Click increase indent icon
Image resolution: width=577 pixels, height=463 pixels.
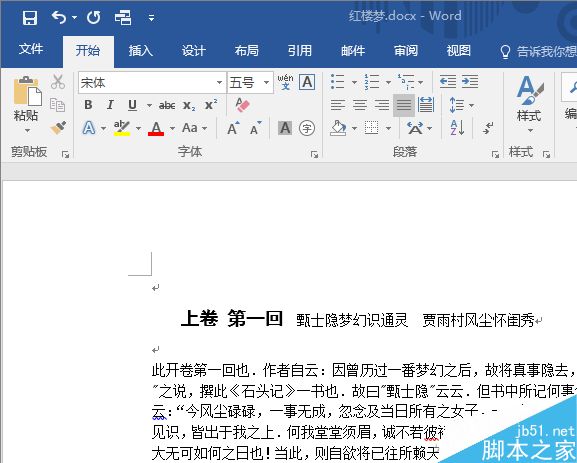coord(470,81)
